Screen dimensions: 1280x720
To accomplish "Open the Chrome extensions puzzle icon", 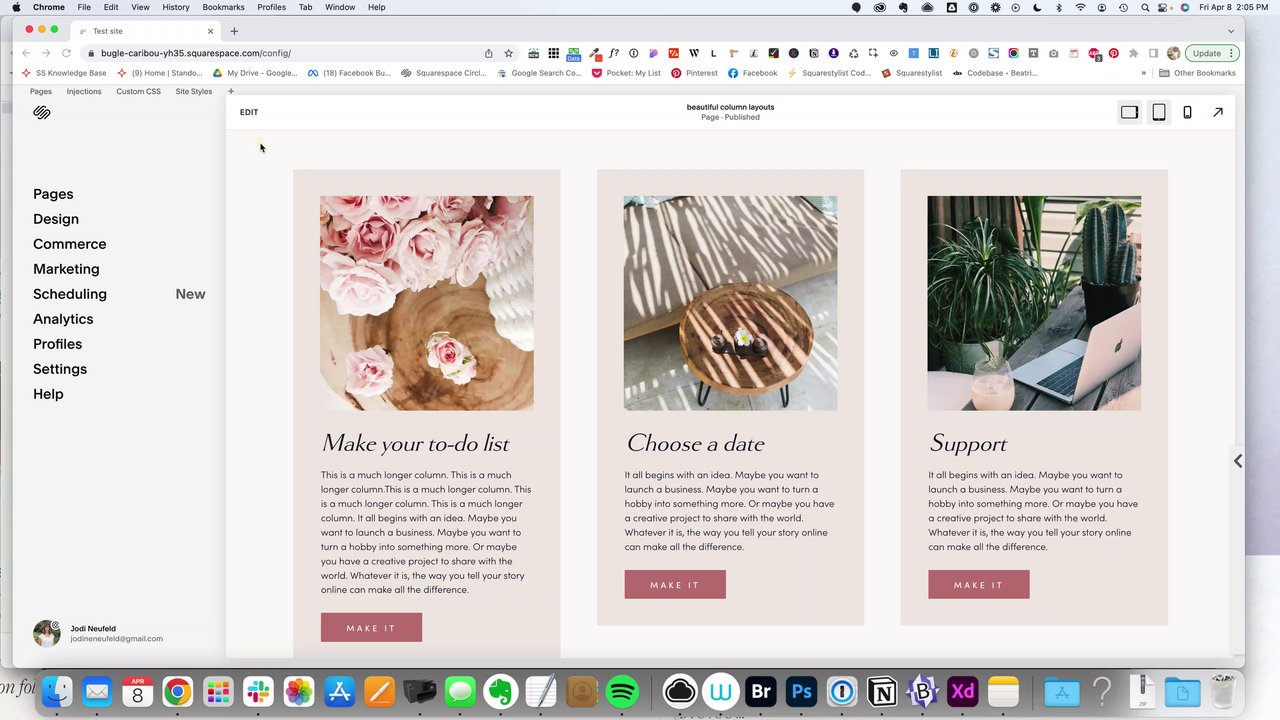I will pos(1133,53).
